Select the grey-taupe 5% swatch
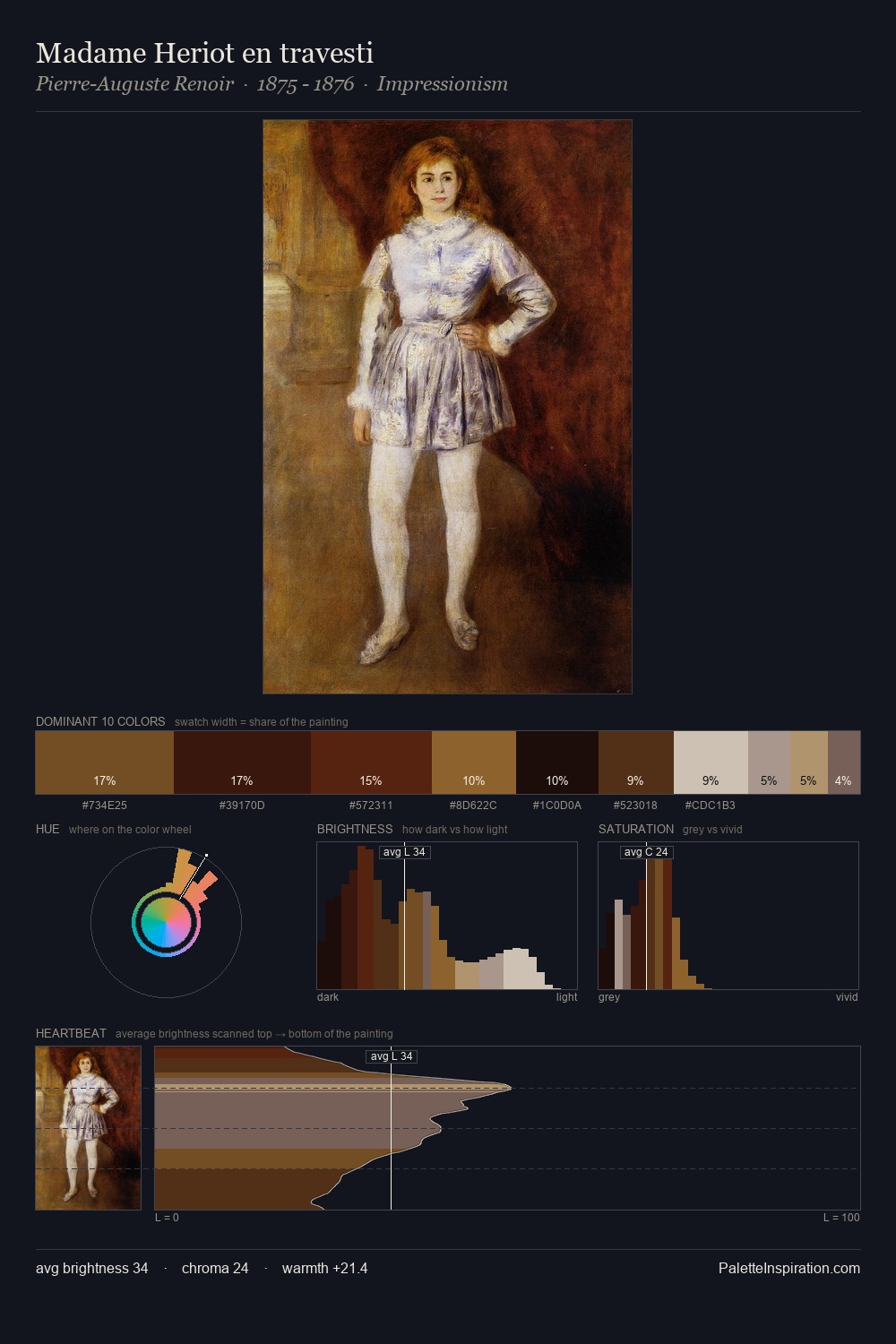The width and height of the screenshot is (896, 1344). pyautogui.click(x=769, y=762)
